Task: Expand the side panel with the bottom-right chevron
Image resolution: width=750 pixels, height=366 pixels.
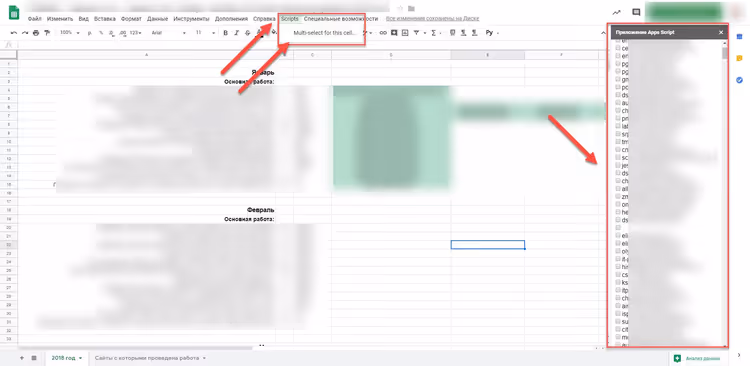Action: coord(739,355)
